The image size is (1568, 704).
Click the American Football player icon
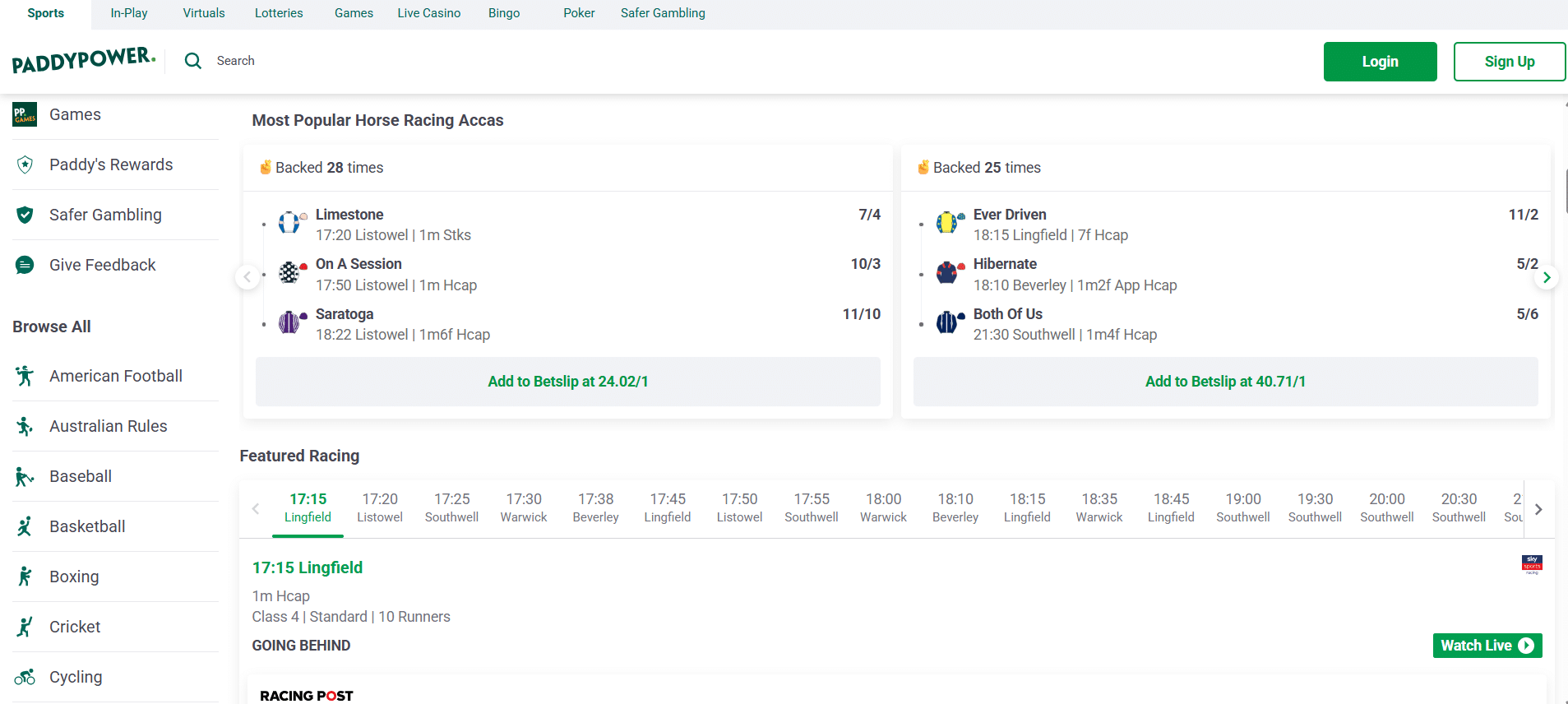25,376
